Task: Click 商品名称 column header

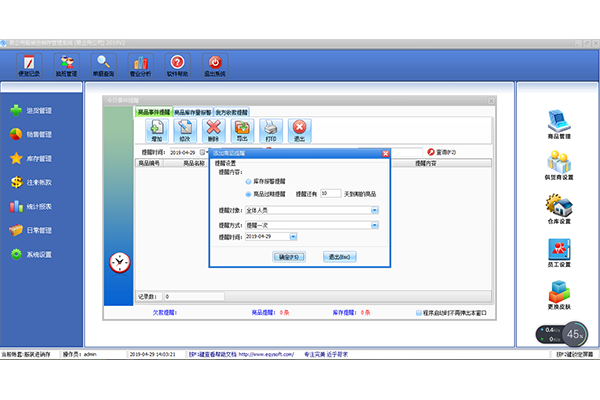Action: (194, 163)
